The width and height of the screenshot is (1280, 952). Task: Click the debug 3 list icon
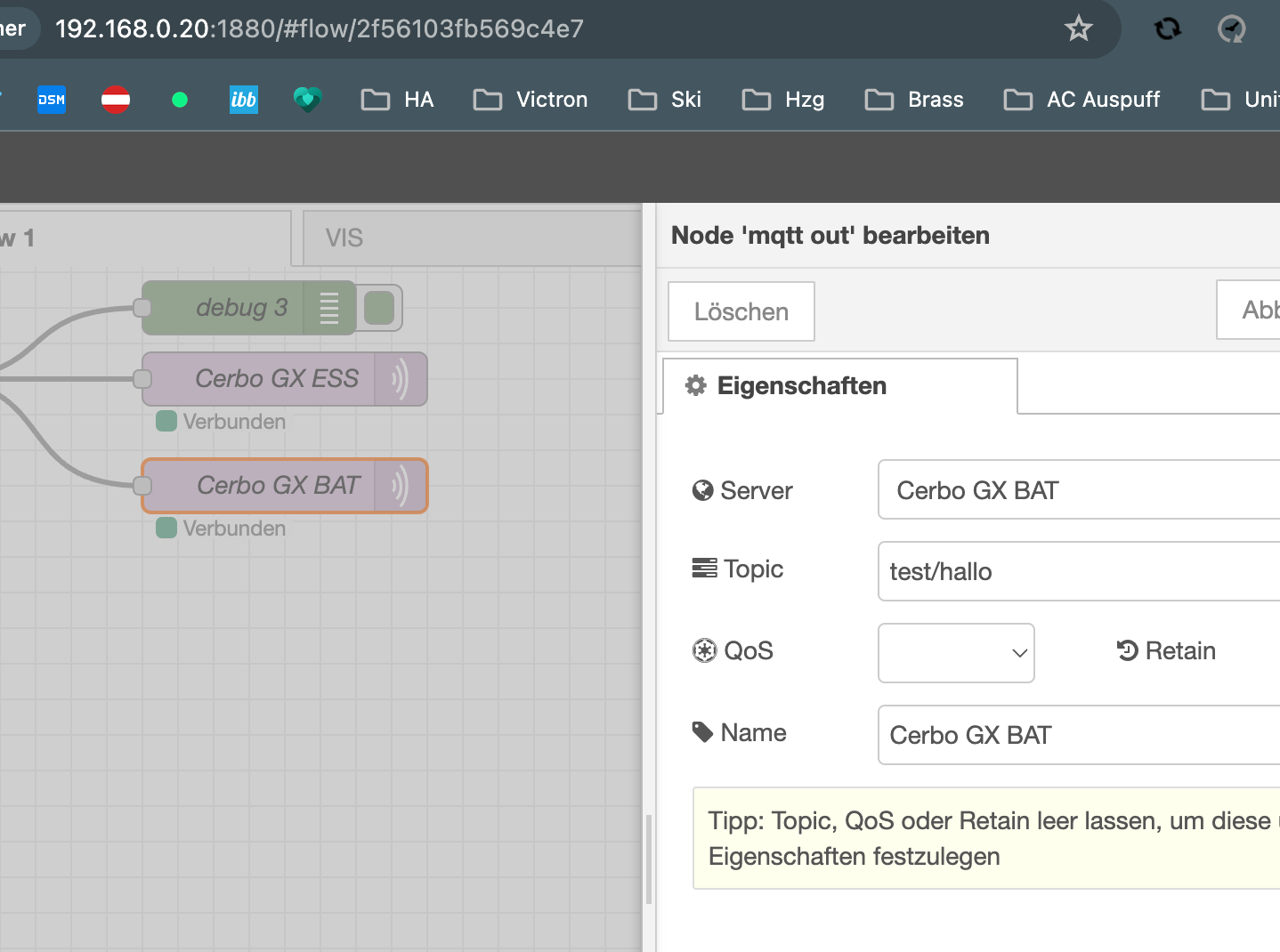[329, 308]
